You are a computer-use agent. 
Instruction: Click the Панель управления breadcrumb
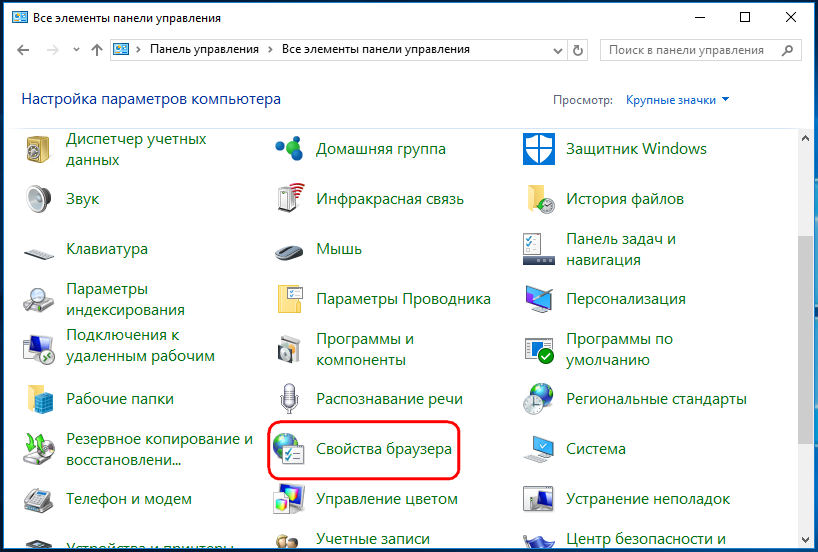pyautogui.click(x=204, y=50)
